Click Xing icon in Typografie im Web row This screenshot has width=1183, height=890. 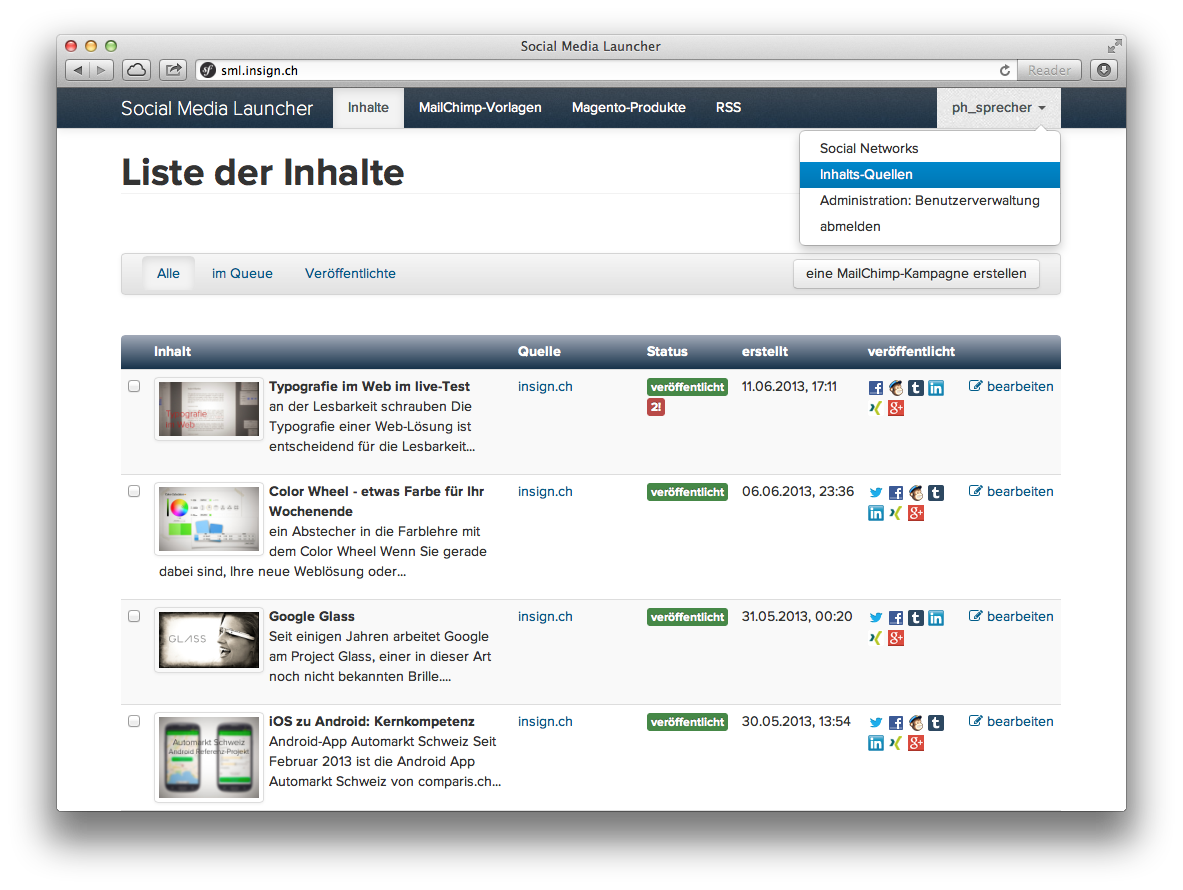click(875, 408)
